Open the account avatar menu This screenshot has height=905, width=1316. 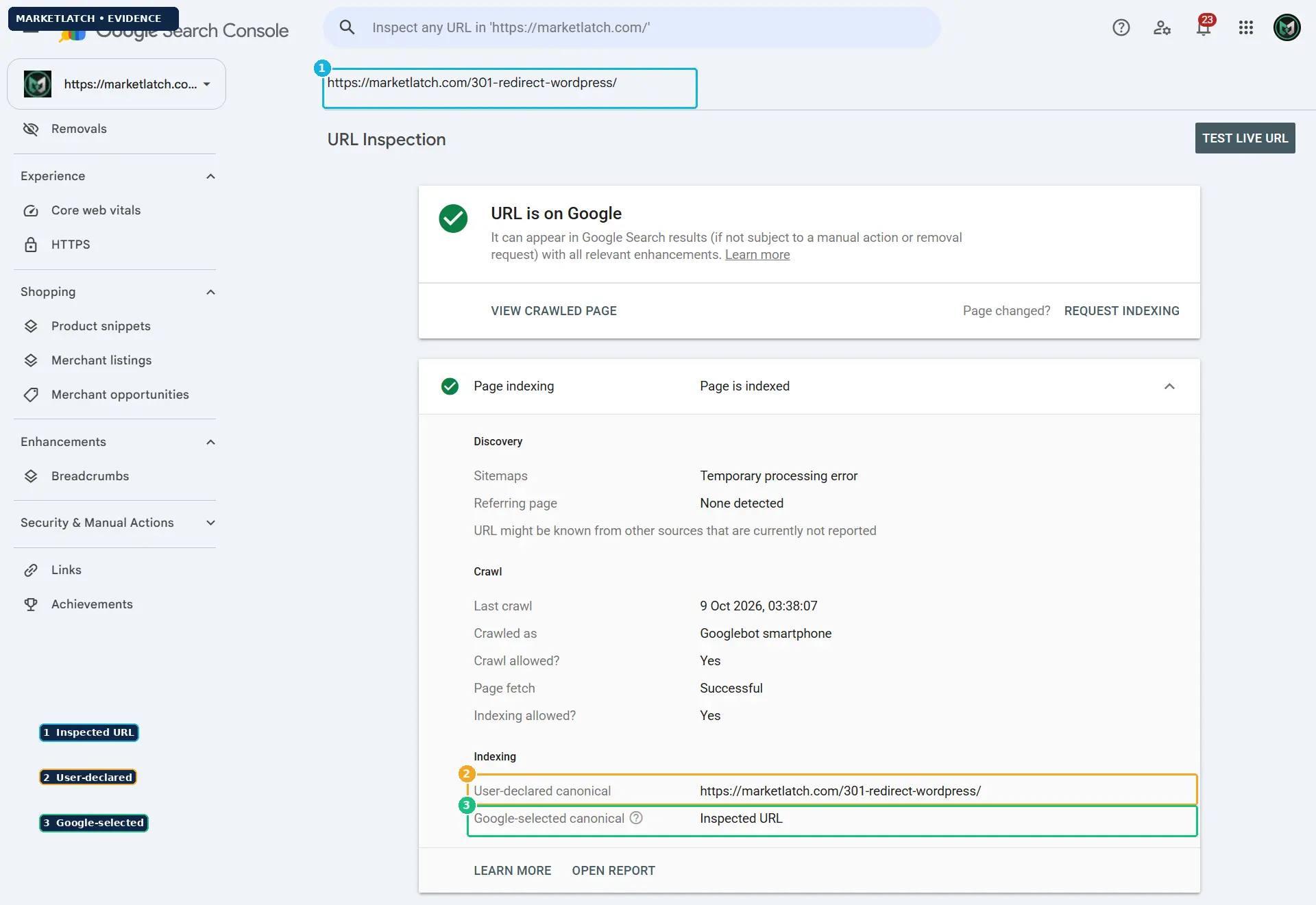tap(1287, 27)
